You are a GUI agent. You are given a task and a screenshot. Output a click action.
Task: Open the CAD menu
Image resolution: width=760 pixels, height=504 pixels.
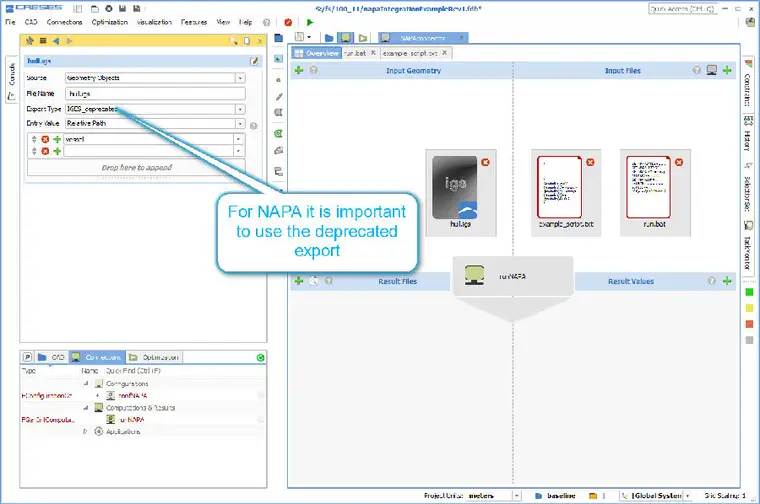[31, 22]
